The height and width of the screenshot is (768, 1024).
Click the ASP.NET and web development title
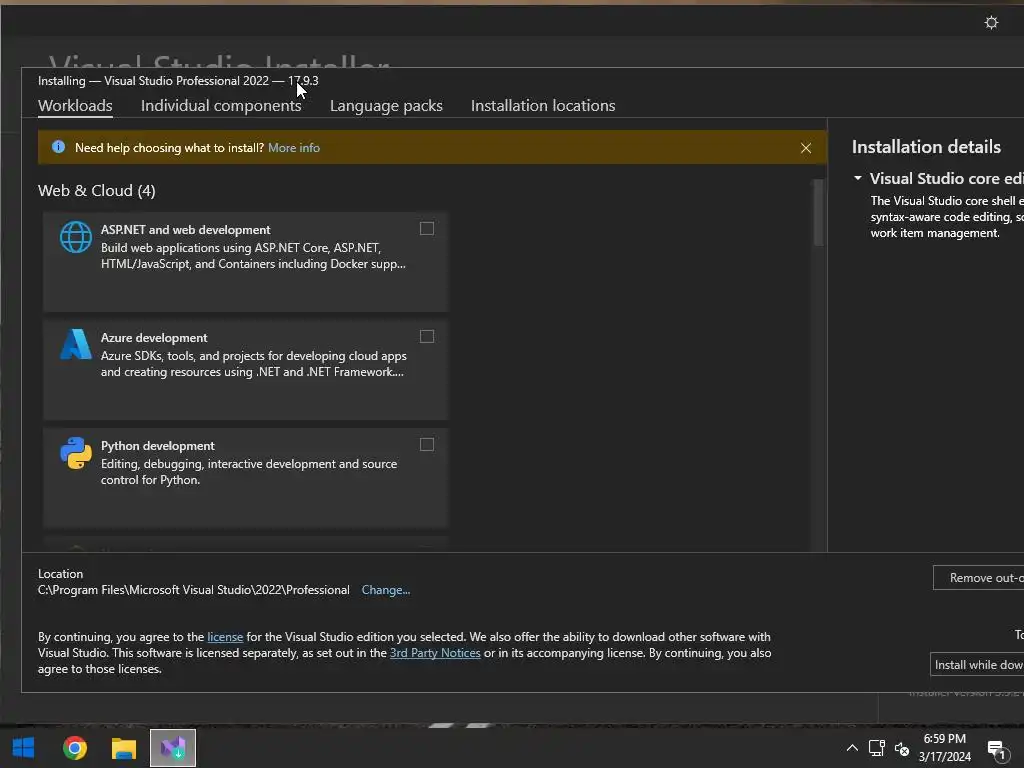(x=185, y=230)
